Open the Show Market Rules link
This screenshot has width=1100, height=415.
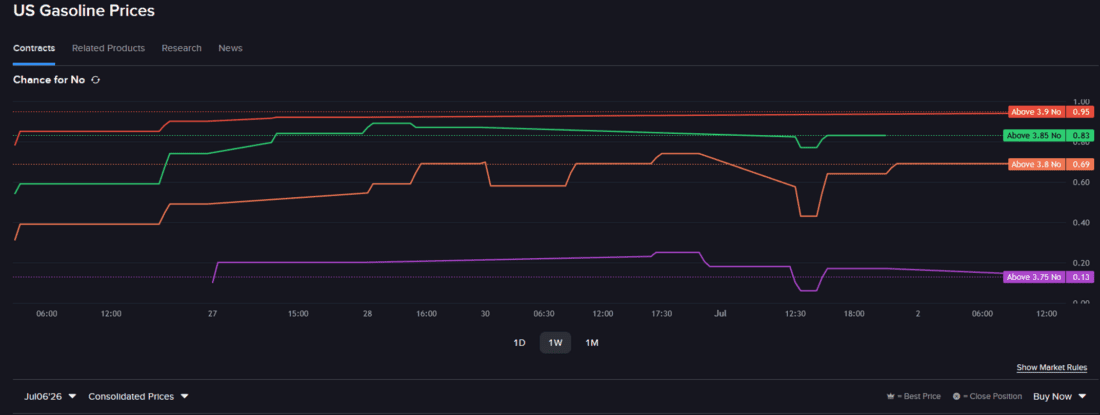1052,368
